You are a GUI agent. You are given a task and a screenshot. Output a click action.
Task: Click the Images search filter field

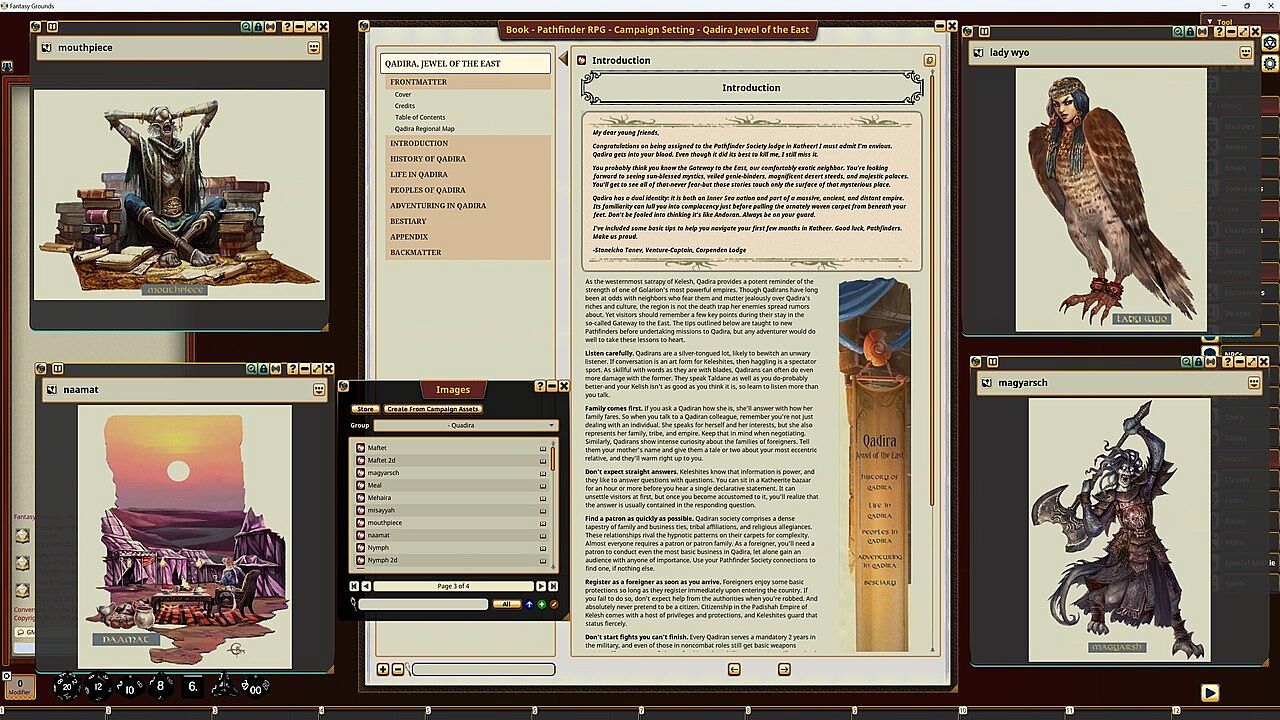click(x=423, y=604)
